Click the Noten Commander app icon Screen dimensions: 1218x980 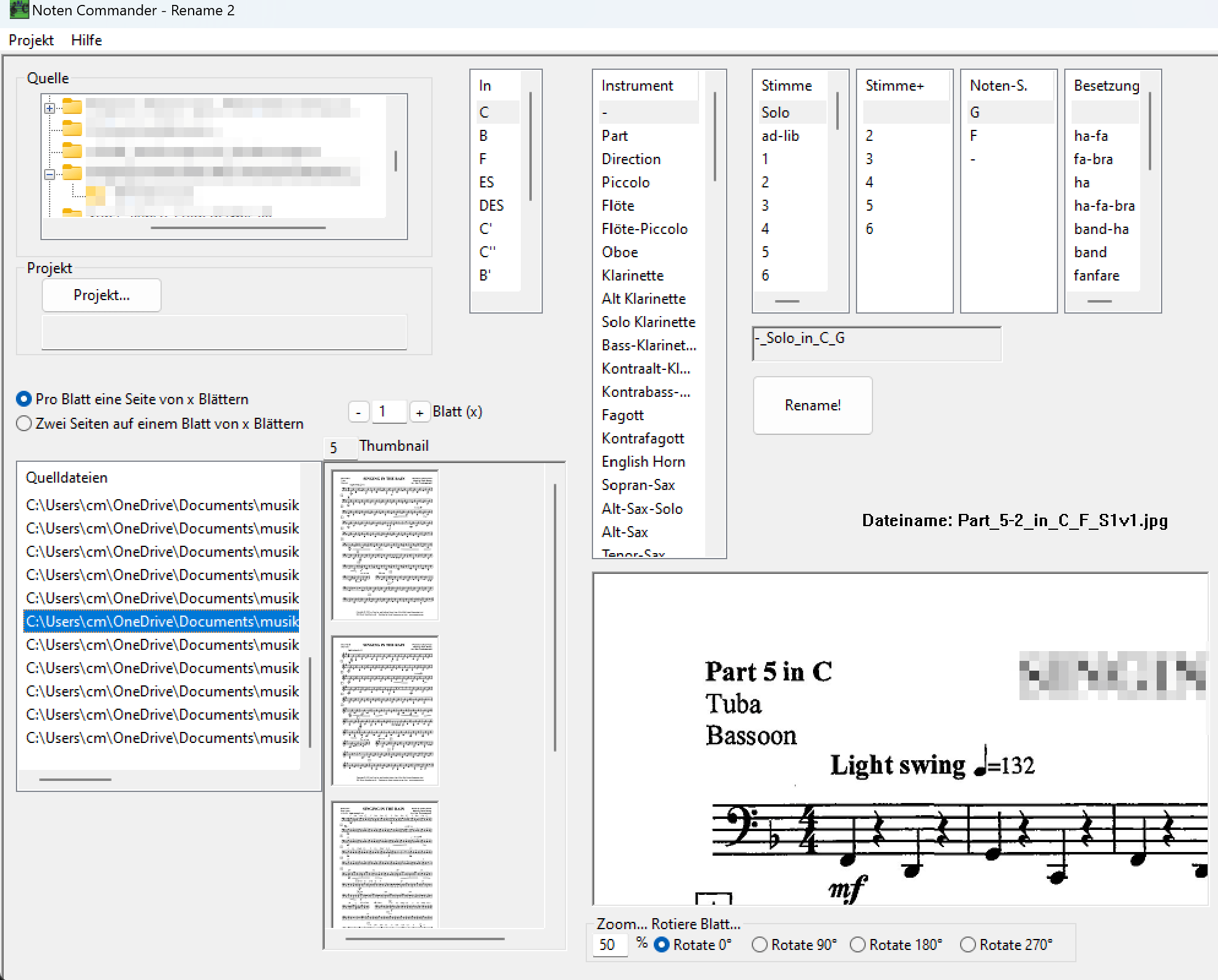point(18,10)
